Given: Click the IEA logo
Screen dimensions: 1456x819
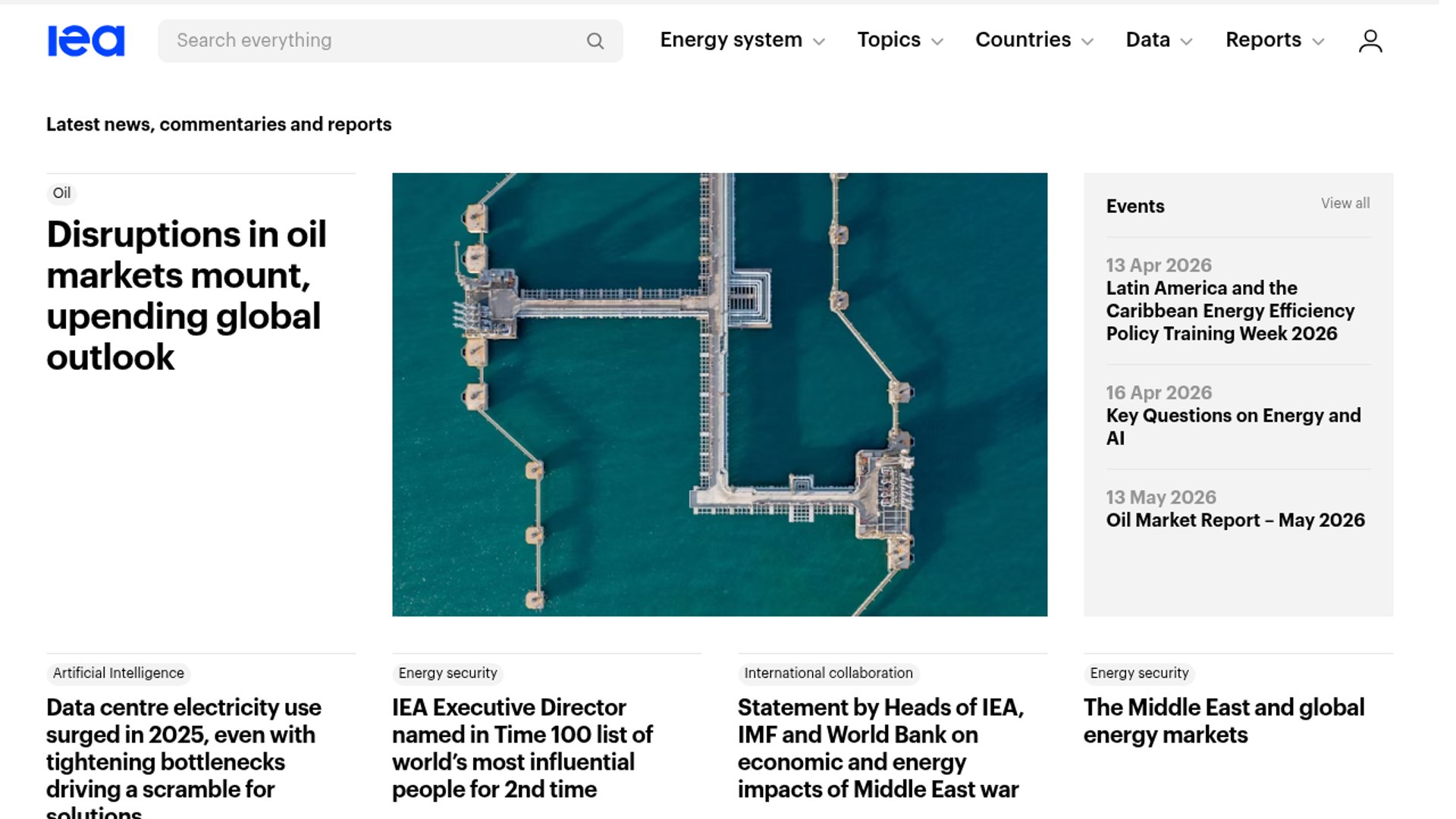Looking at the screenshot, I should click(x=86, y=41).
